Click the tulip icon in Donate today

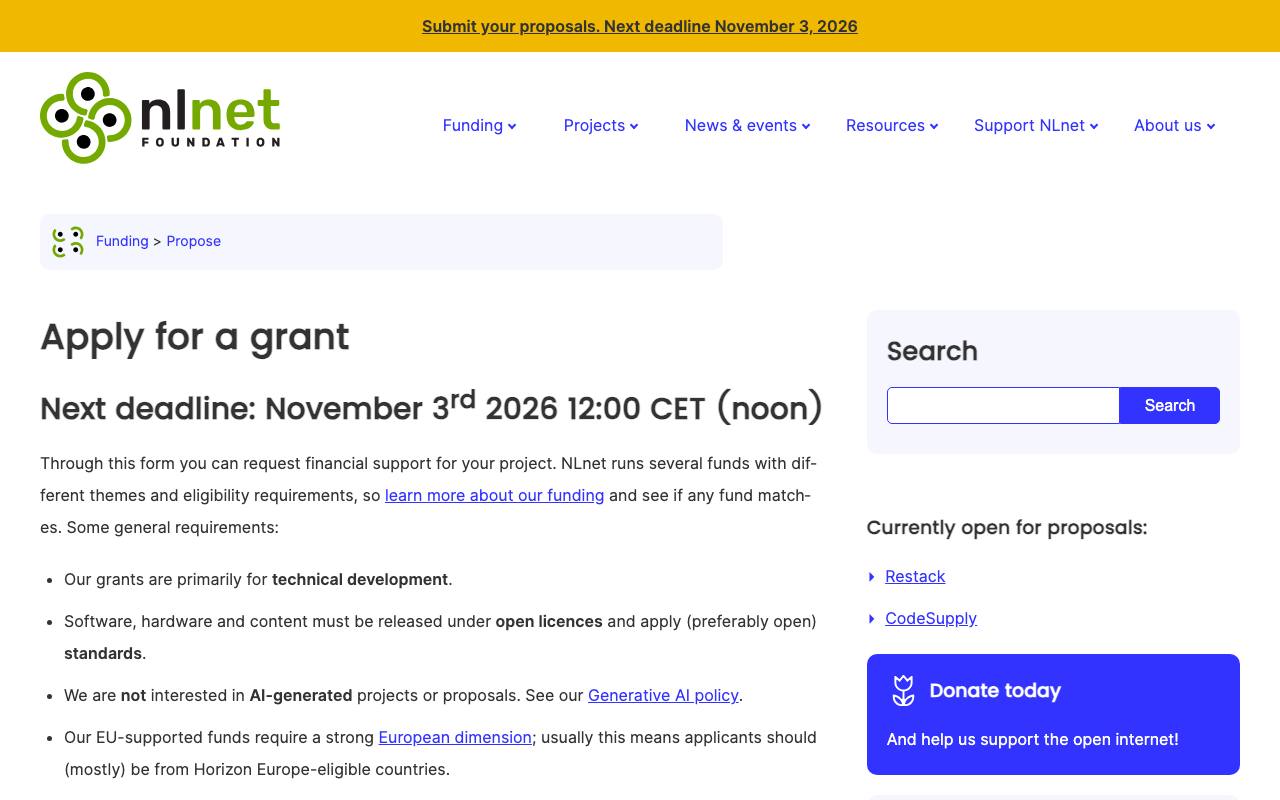pyautogui.click(x=903, y=691)
